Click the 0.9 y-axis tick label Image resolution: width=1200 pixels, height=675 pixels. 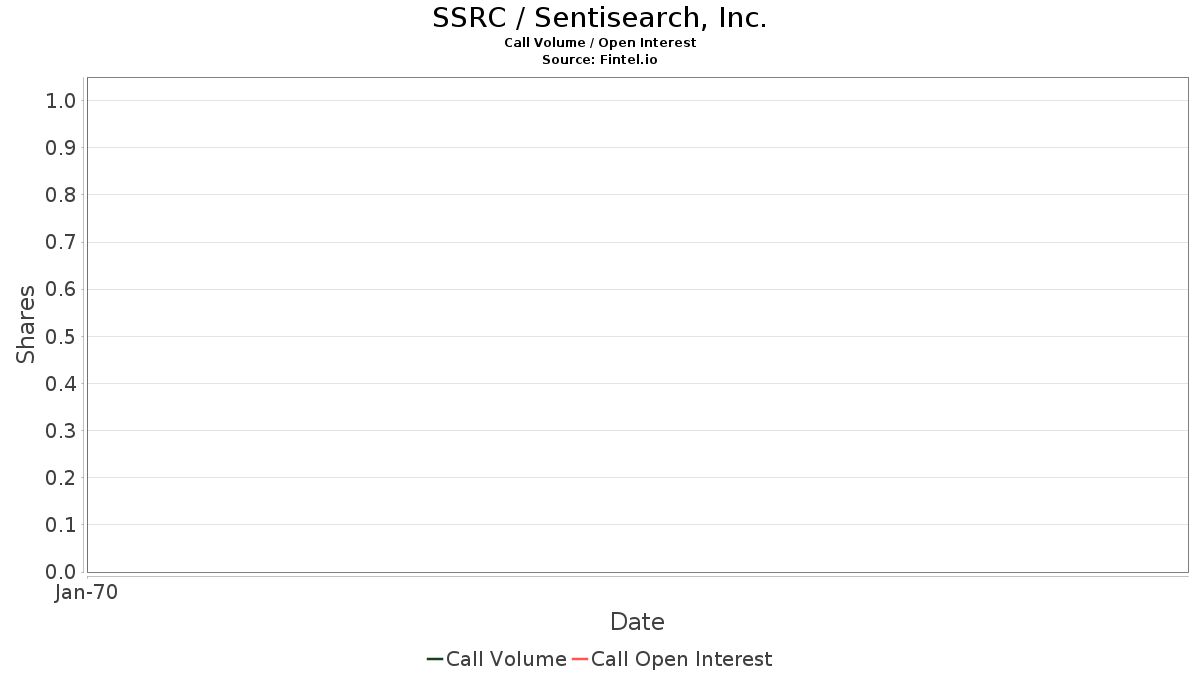pyautogui.click(x=61, y=148)
